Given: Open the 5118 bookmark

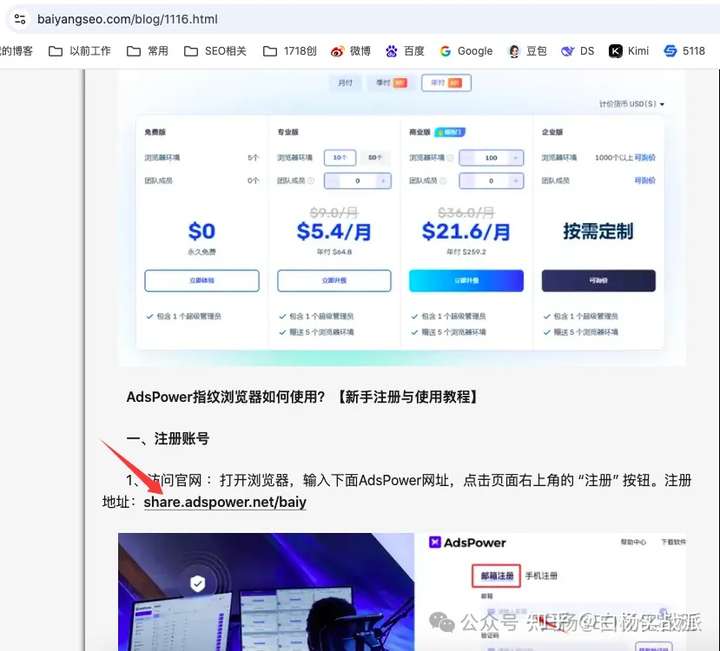Looking at the screenshot, I should click(x=684, y=51).
